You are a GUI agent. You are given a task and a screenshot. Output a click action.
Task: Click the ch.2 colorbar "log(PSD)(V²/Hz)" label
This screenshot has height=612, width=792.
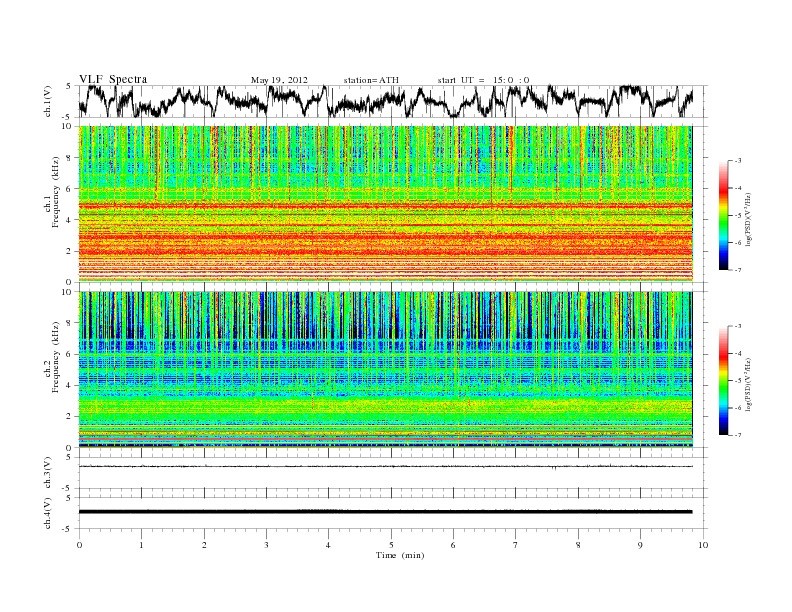click(747, 383)
